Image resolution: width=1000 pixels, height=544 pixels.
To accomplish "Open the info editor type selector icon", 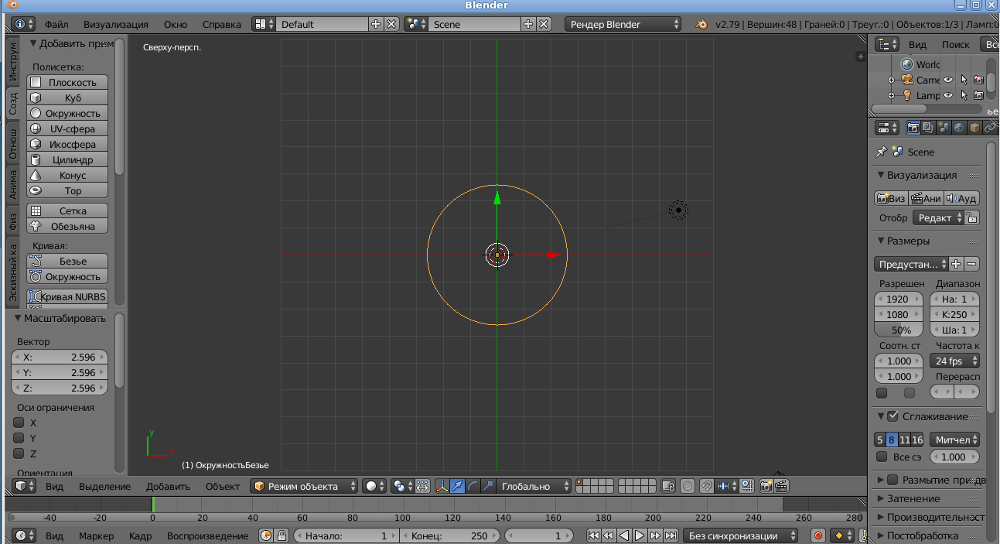I will 24,24.
